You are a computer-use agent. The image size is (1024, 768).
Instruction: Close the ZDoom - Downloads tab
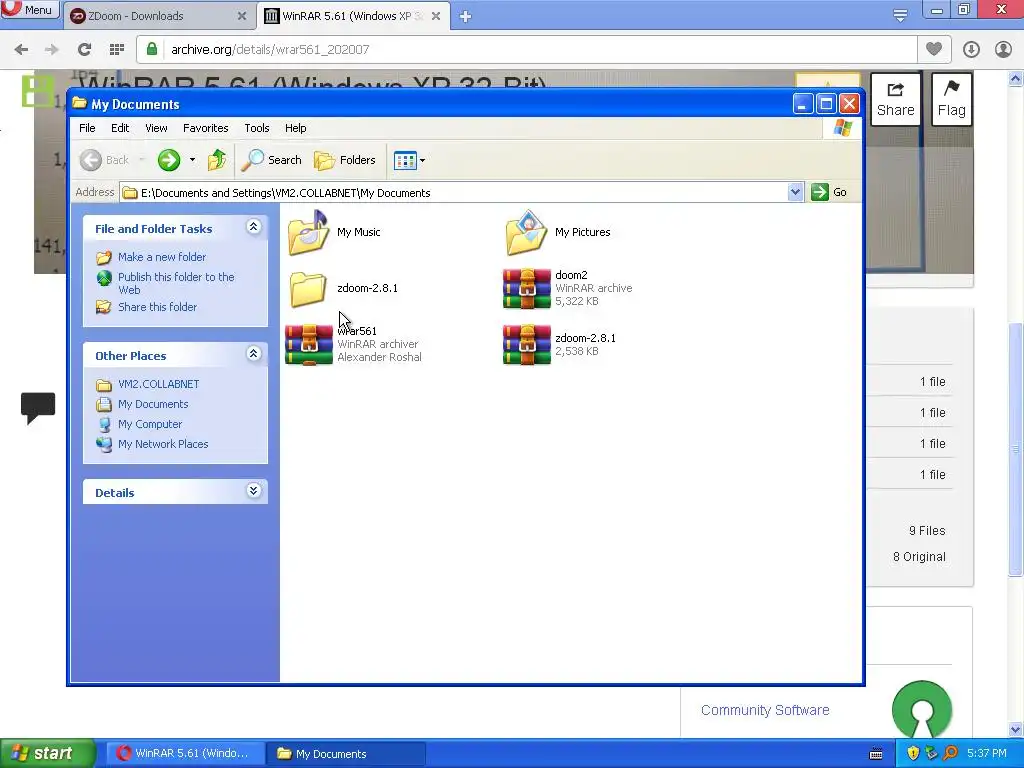242,16
